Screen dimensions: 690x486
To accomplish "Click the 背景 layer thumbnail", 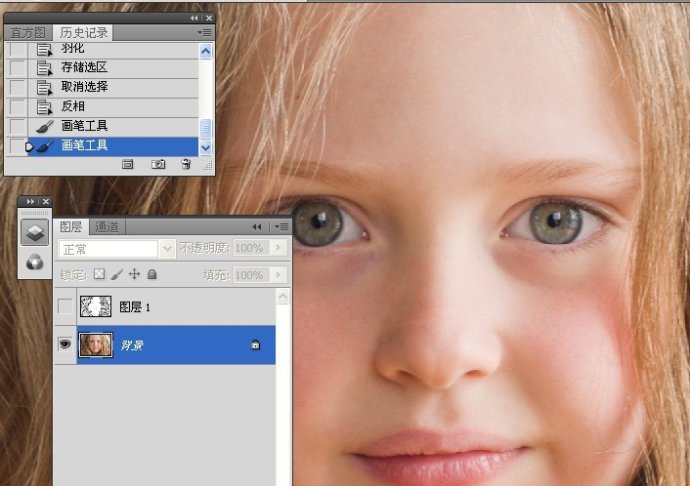I will 95,344.
